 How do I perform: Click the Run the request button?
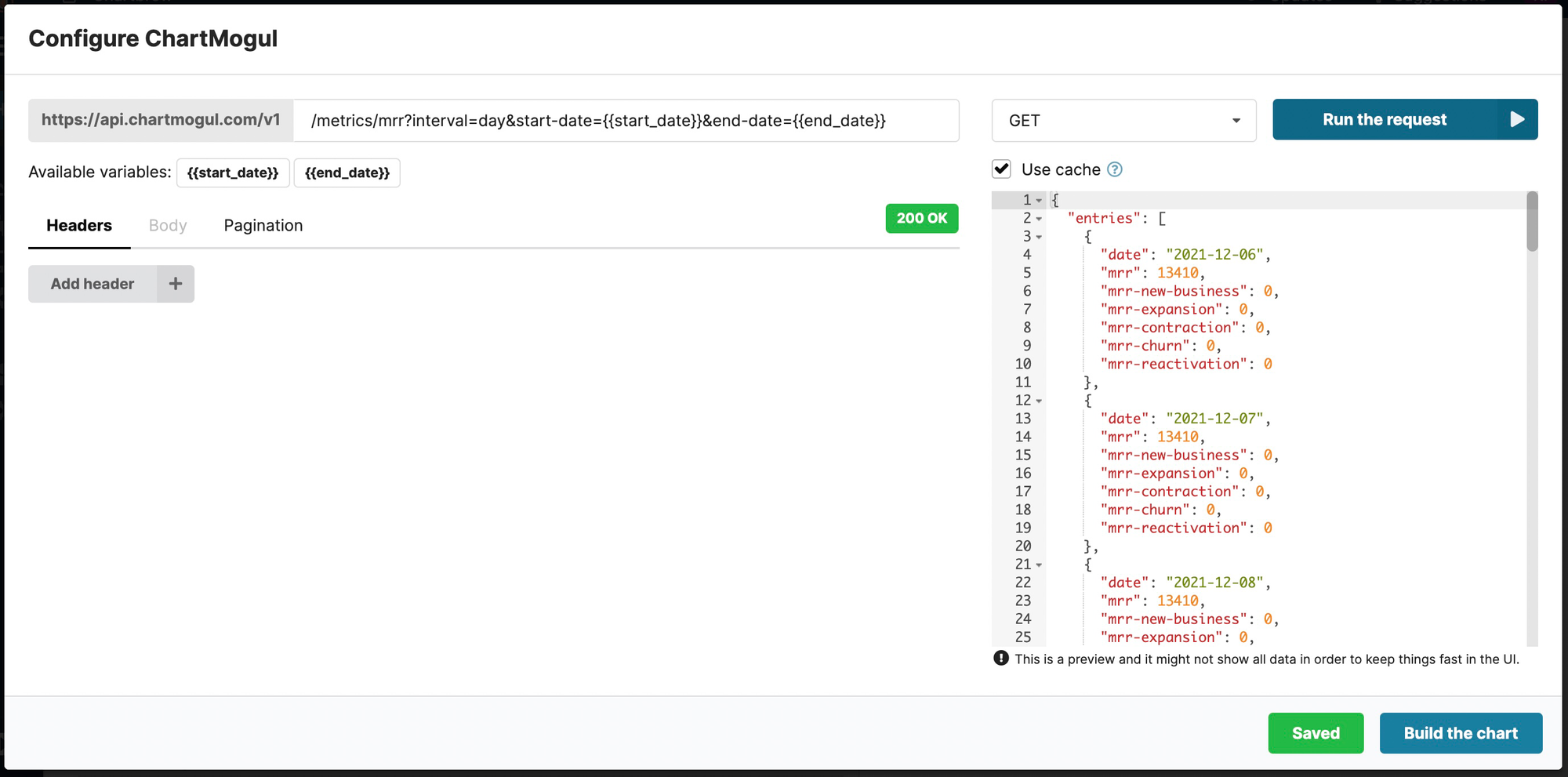pos(1405,119)
